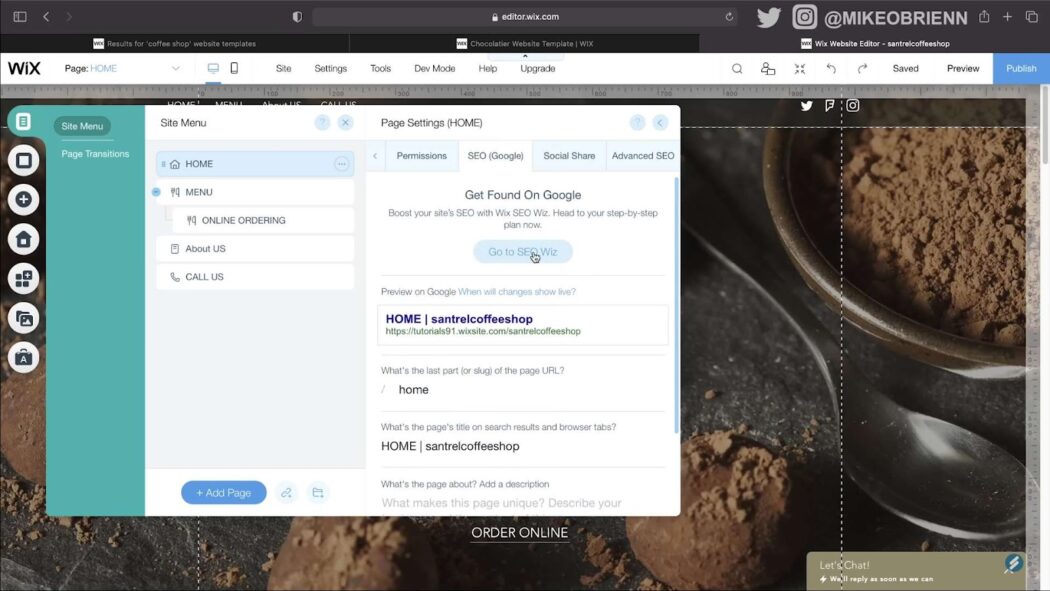Collapse Page Settings with back arrow
This screenshot has width=1050, height=591.
click(x=660, y=122)
